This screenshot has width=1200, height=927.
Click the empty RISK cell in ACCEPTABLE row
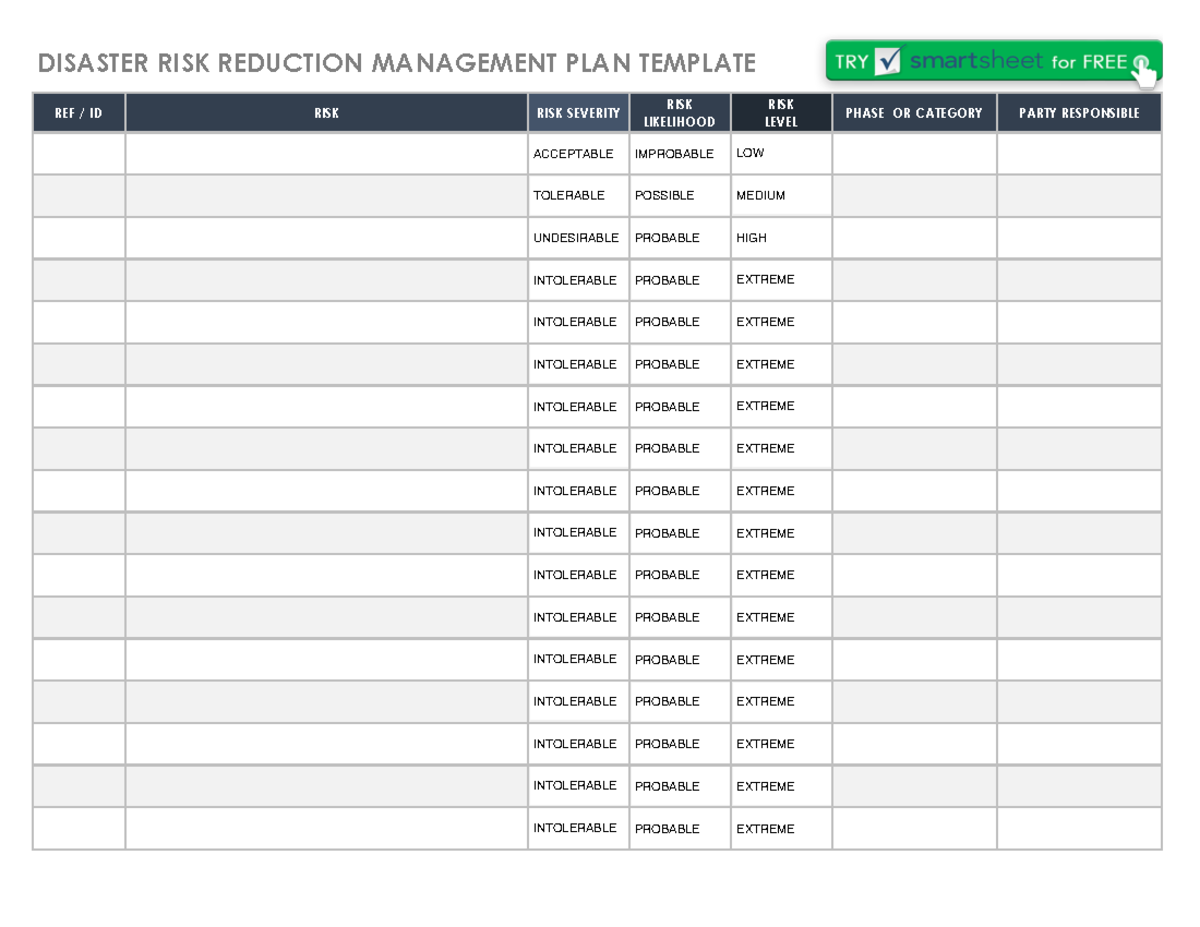[327, 154]
